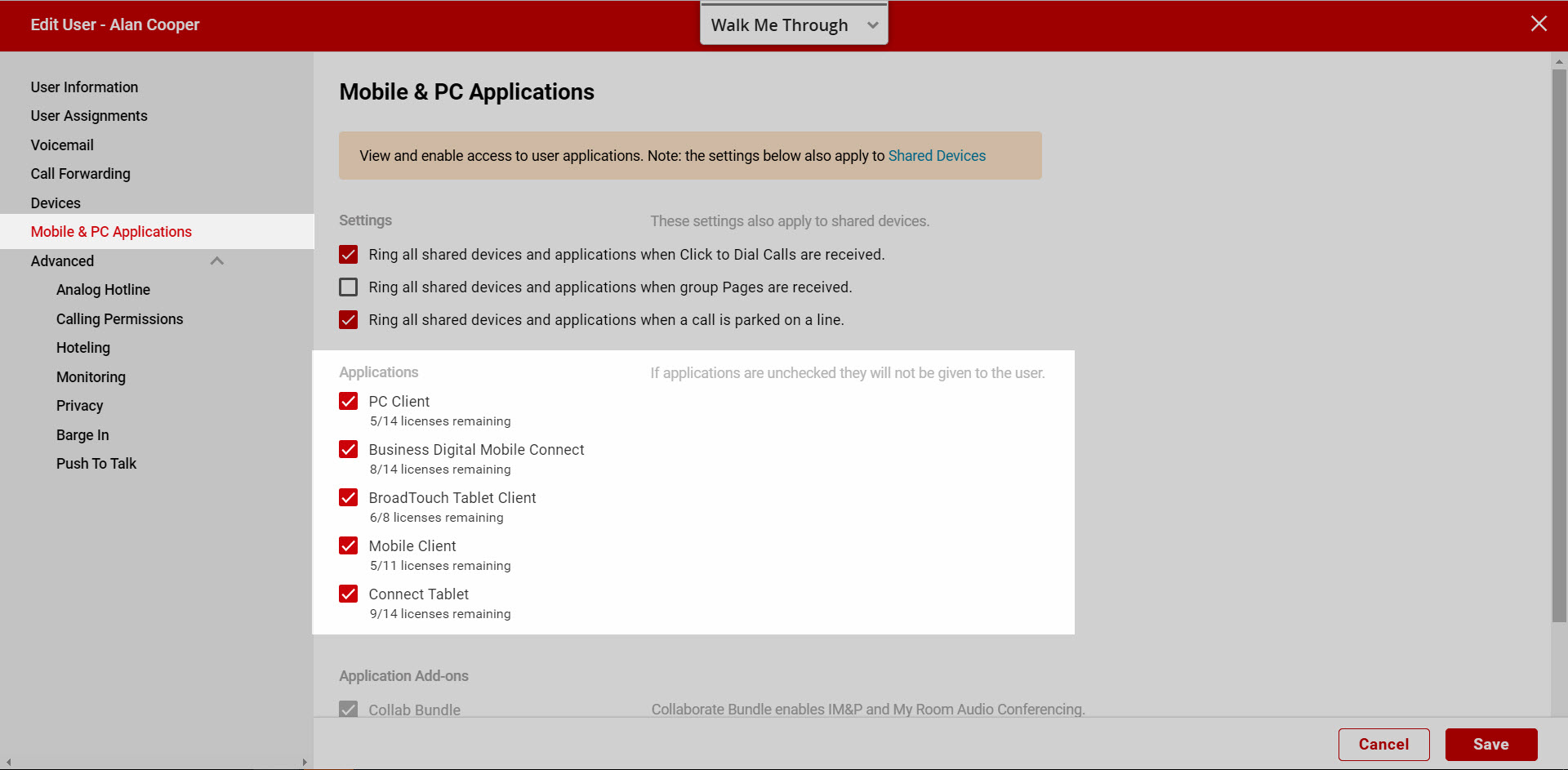Select Call Forwarding in sidebar
1568x770 pixels.
pos(80,174)
